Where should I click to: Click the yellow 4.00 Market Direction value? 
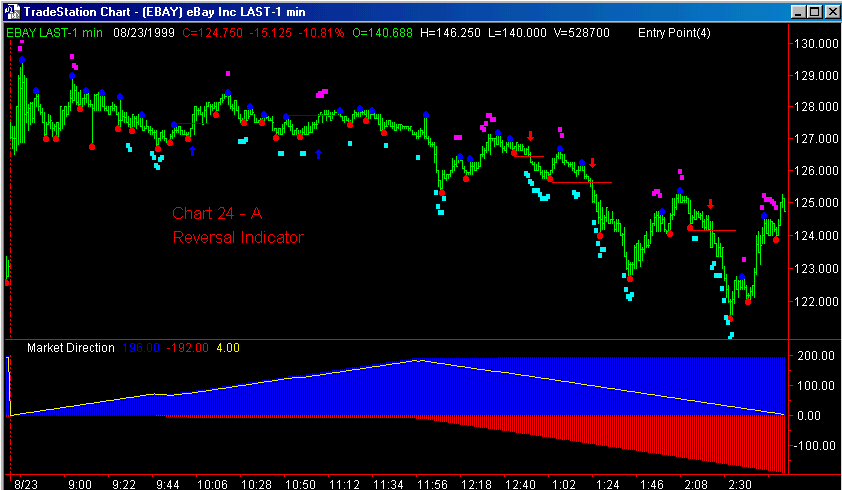coord(228,348)
